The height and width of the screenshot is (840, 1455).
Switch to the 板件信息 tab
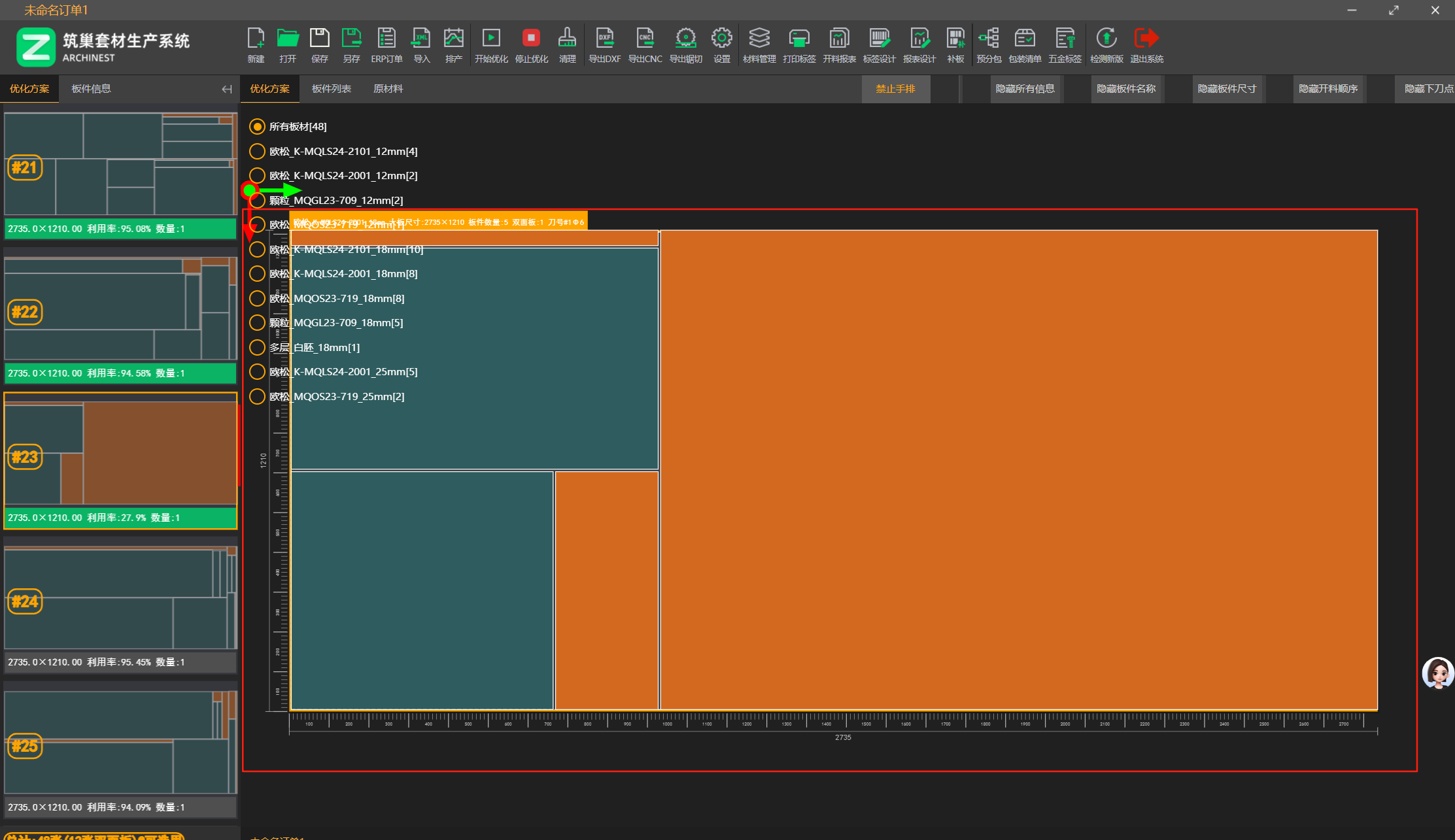tap(91, 89)
